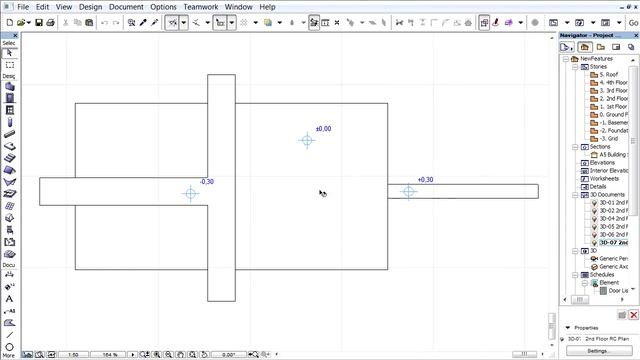
Task: Click the 0.00° orientation field
Action: pos(229,355)
